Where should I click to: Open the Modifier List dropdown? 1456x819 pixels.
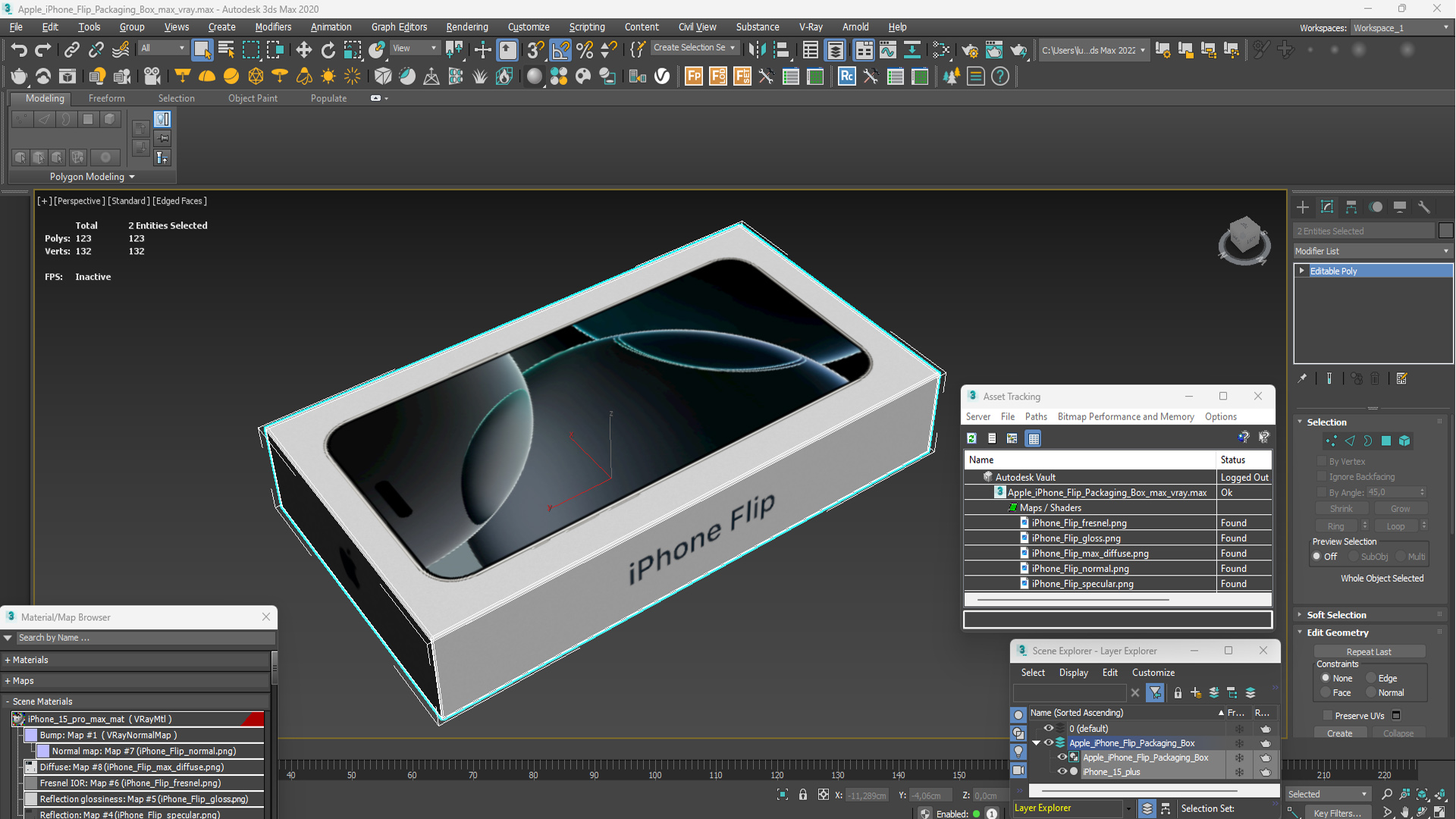click(x=1373, y=251)
